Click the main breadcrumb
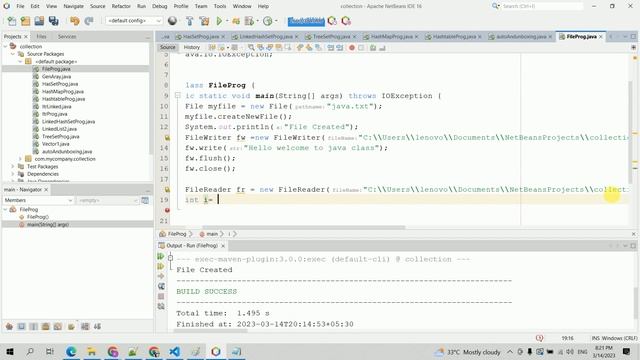This screenshot has height=360, width=640. pyautogui.click(x=212, y=234)
